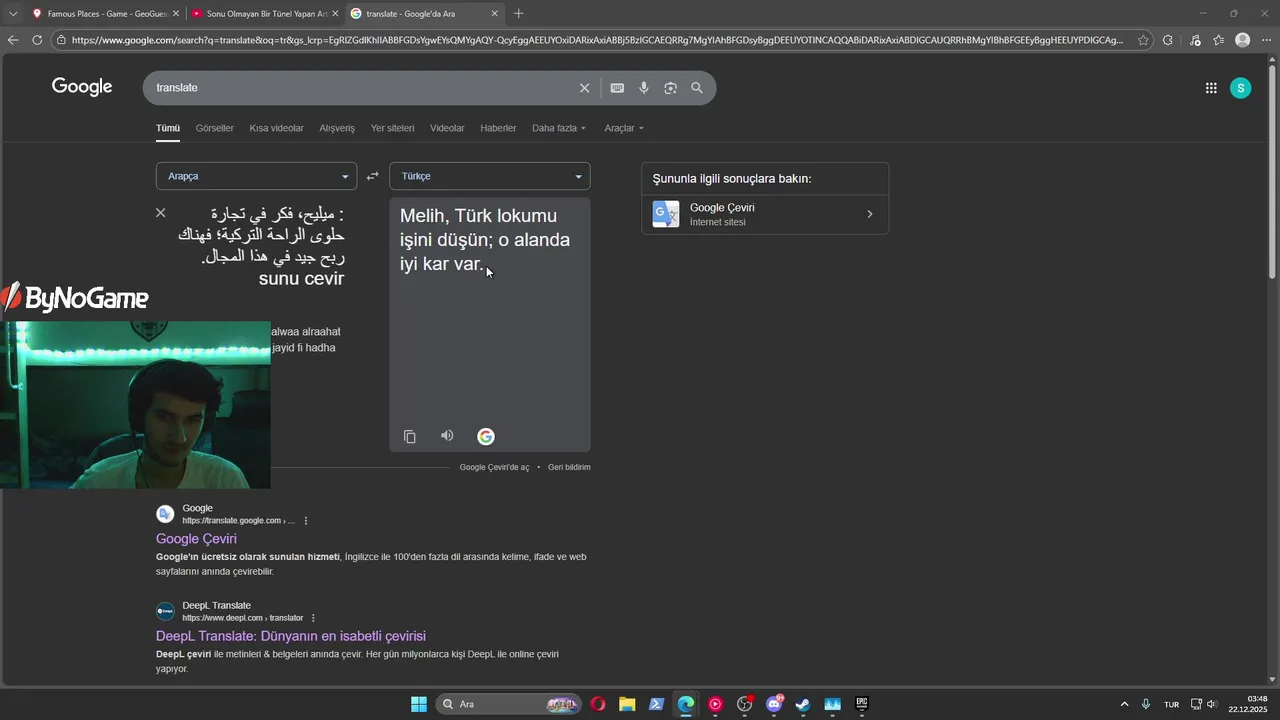Open Steam from the taskbar
The image size is (1280, 720).
pyautogui.click(x=803, y=704)
